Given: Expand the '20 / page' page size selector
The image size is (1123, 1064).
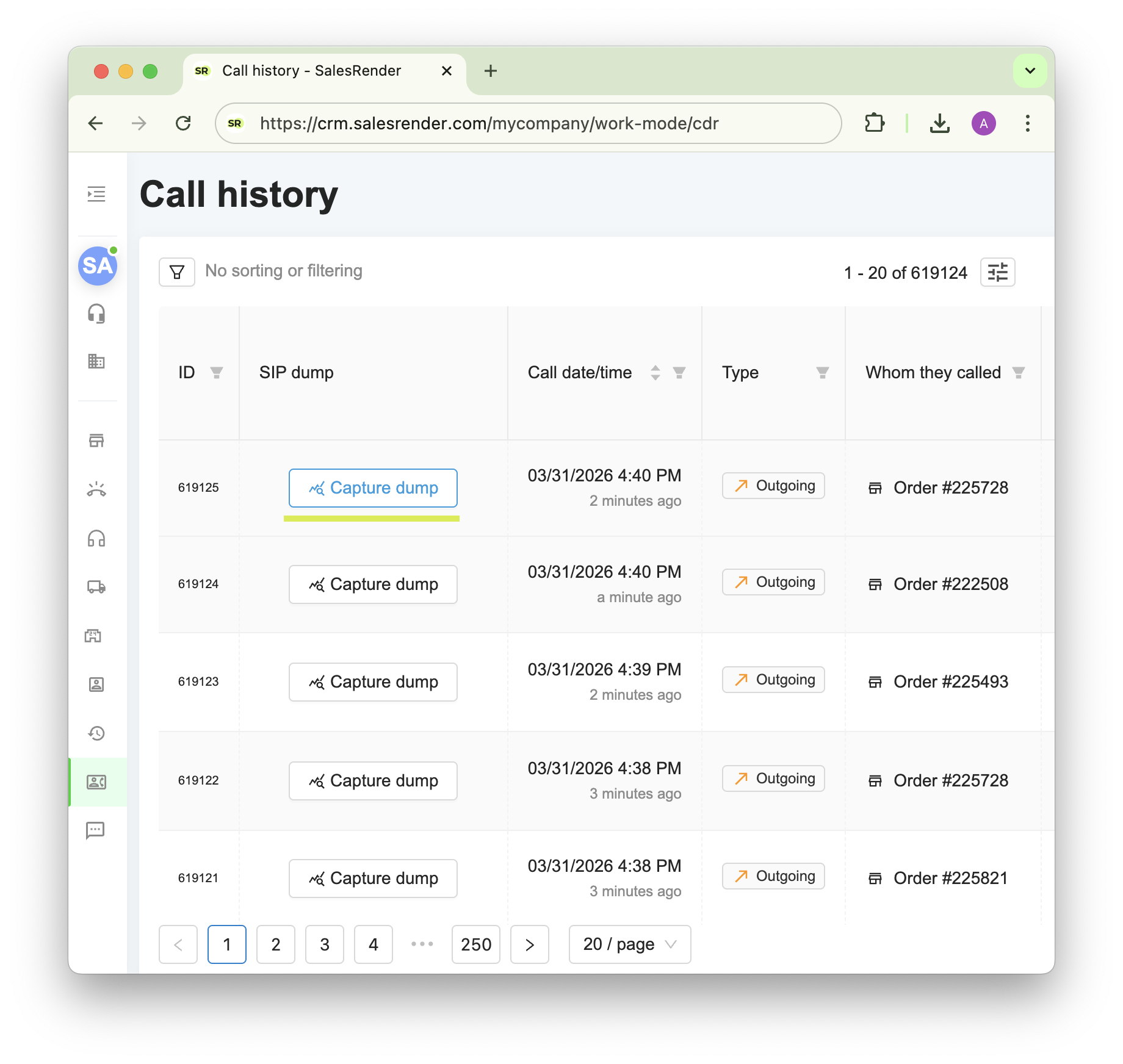Looking at the screenshot, I should point(629,944).
